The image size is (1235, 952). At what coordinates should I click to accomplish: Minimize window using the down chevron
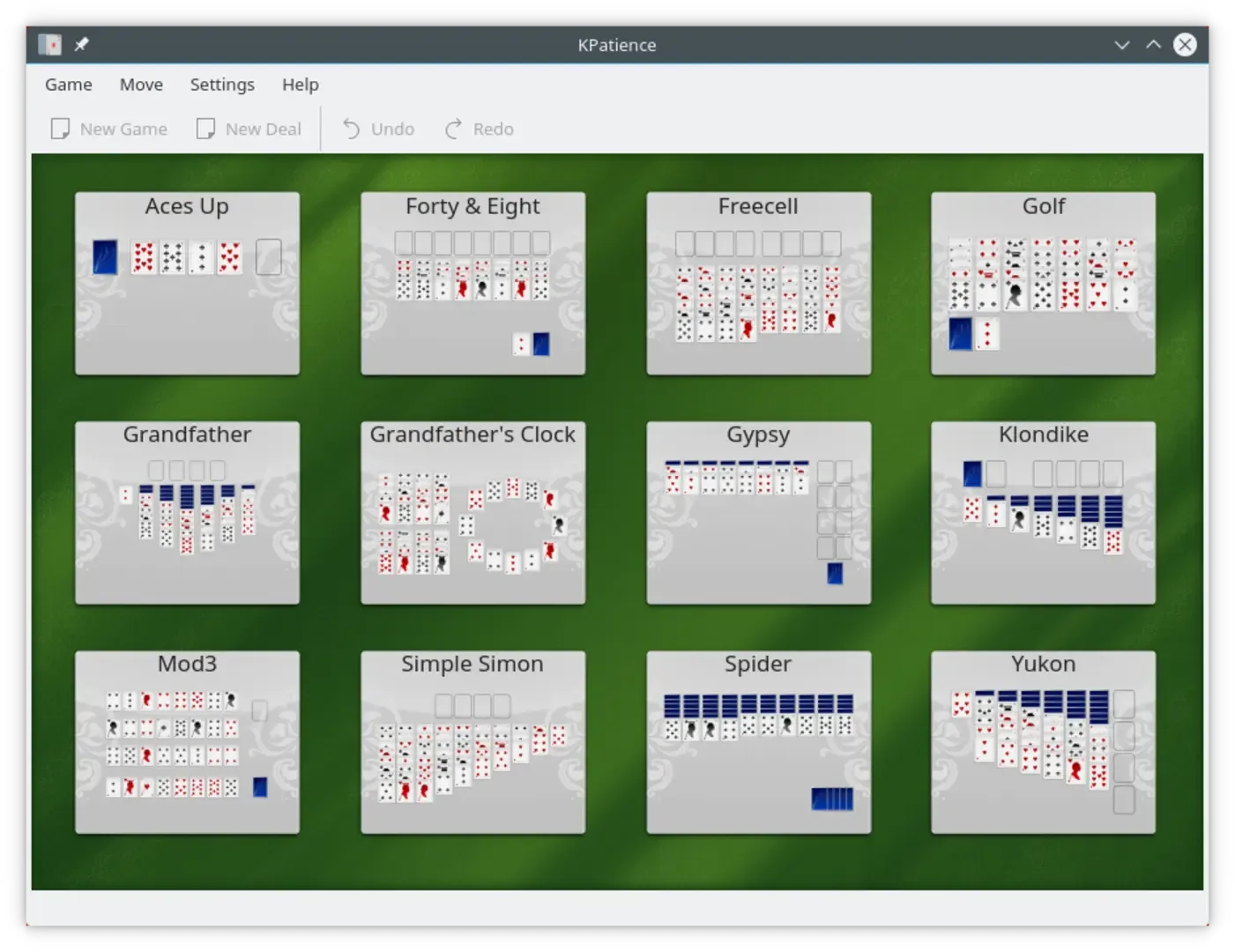pyautogui.click(x=1121, y=45)
